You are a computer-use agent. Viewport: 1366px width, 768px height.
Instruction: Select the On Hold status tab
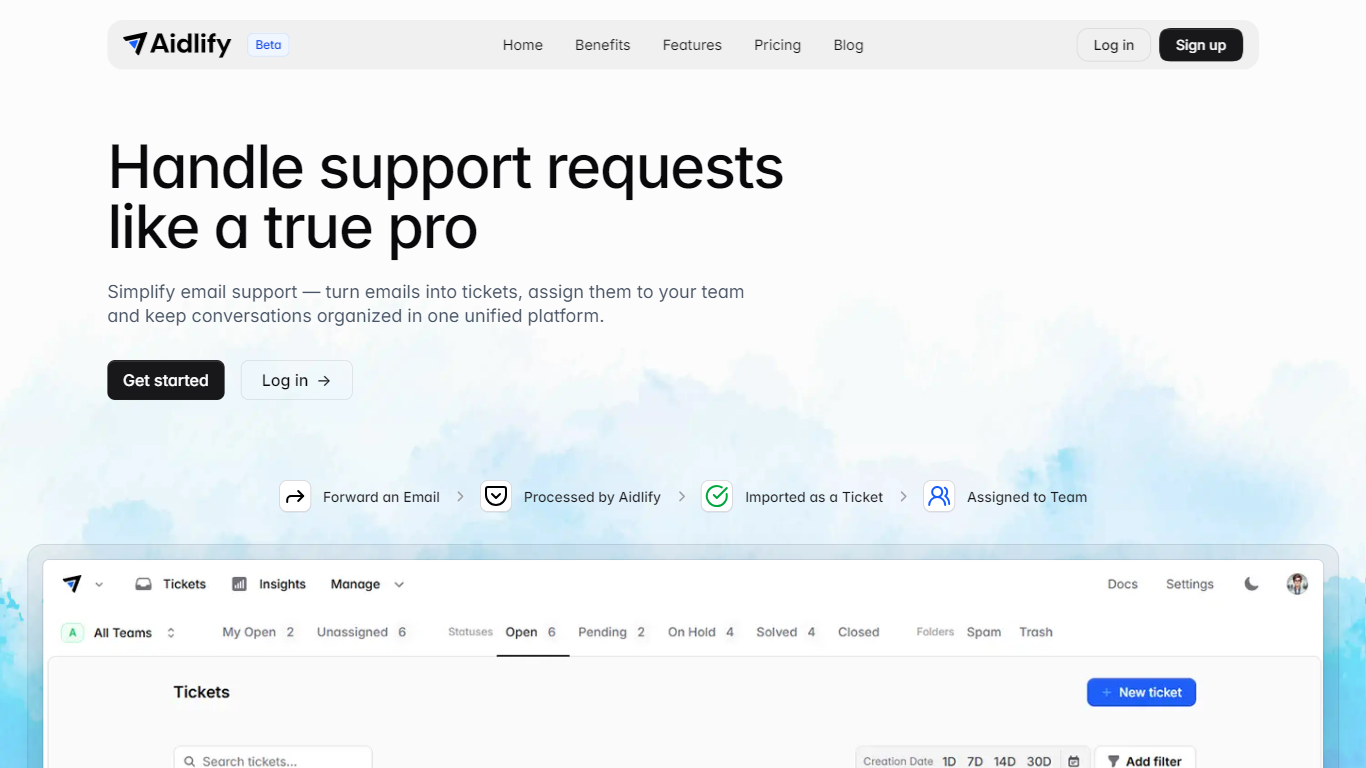click(701, 632)
